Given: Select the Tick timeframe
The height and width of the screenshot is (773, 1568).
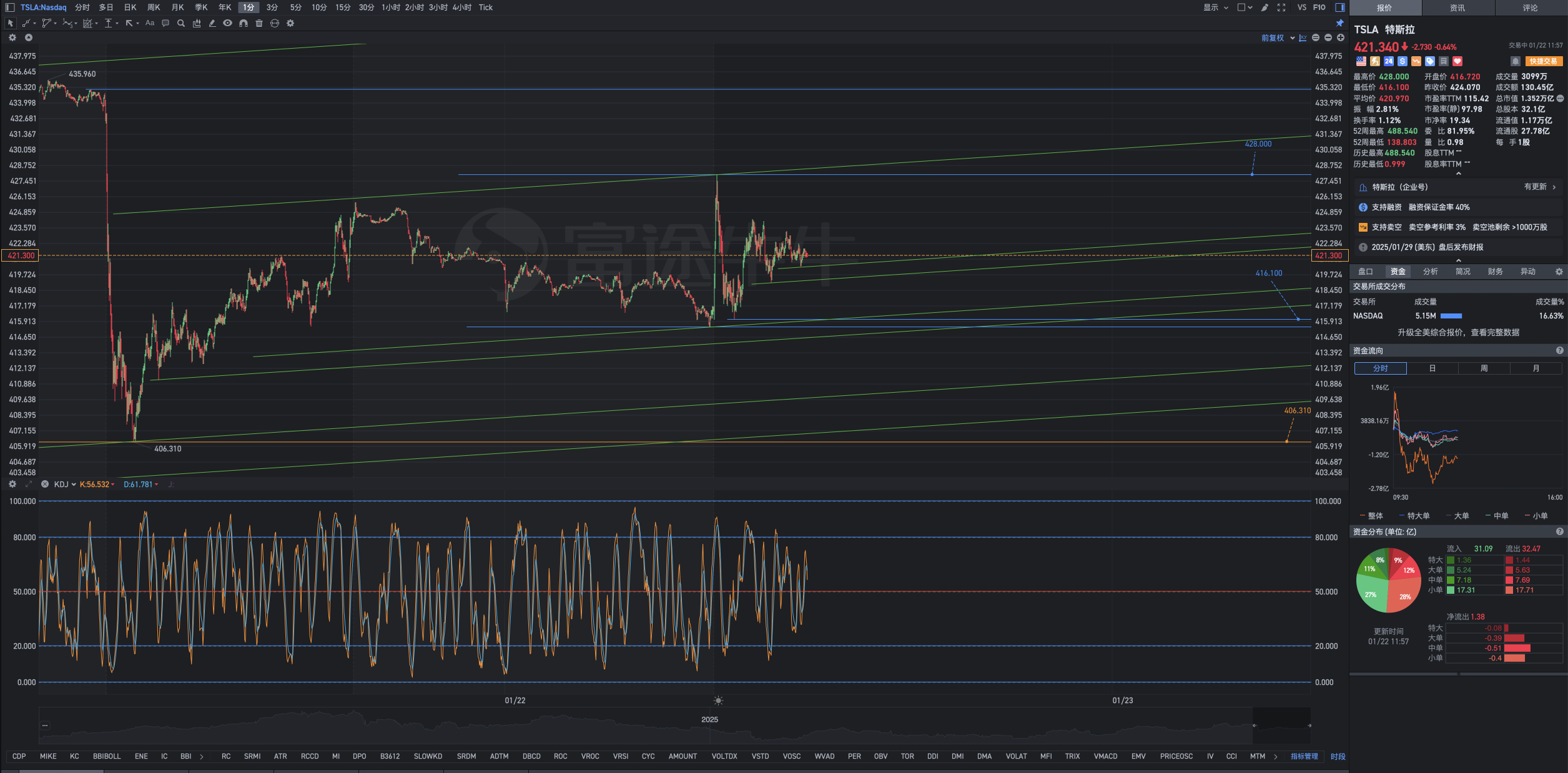Looking at the screenshot, I should (486, 7).
